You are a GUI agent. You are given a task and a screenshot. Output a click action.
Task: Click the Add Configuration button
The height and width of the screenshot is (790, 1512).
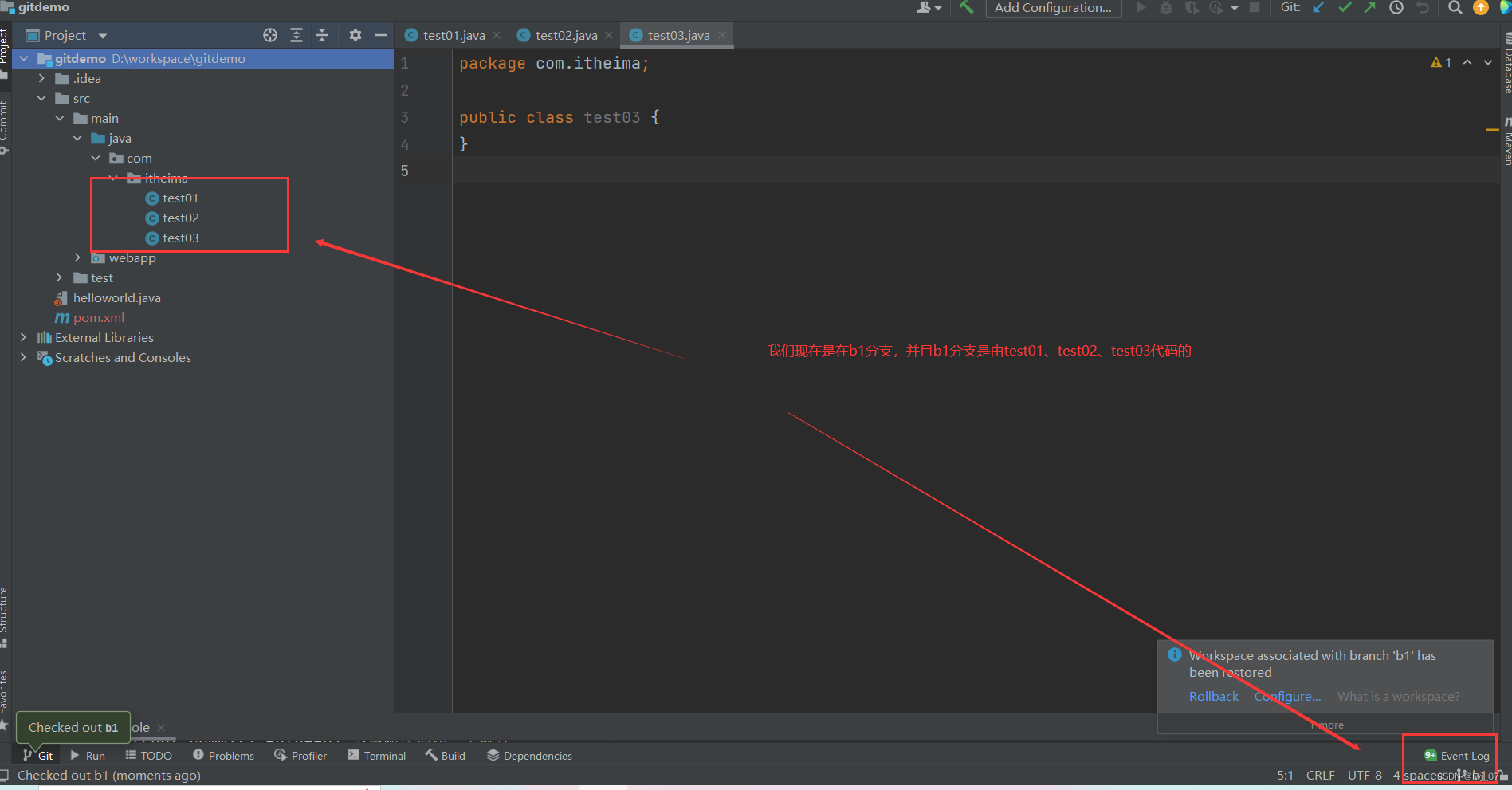tap(1053, 8)
